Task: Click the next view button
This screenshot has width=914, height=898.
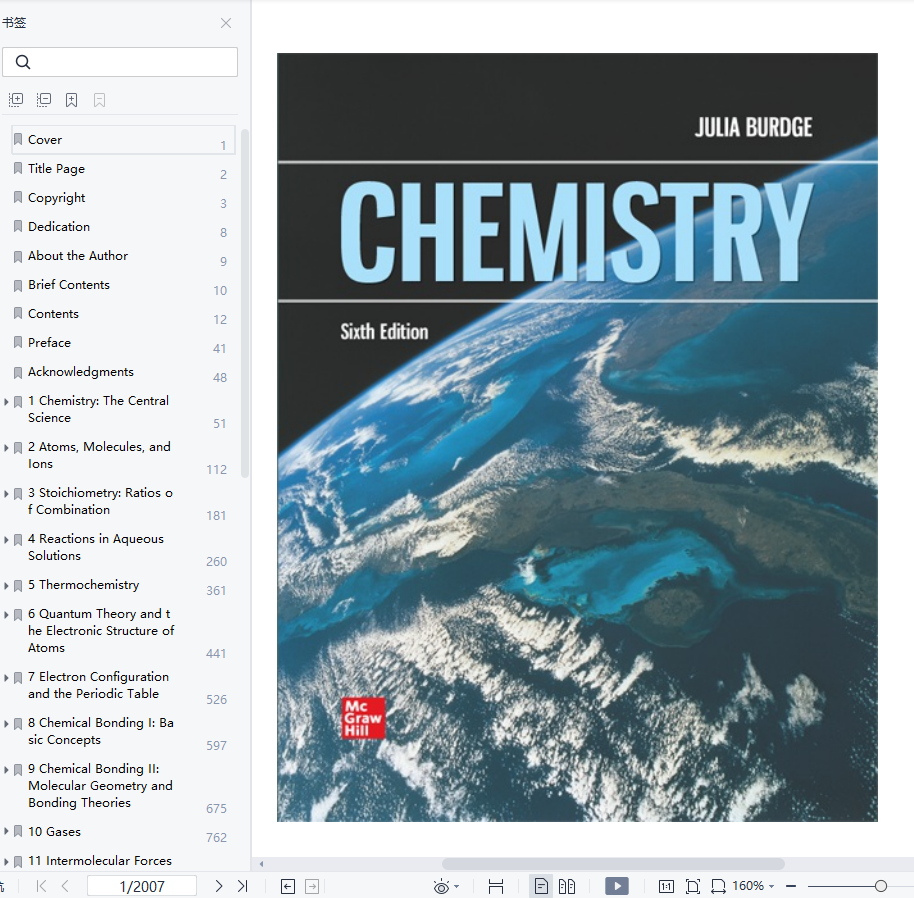Action: point(312,887)
